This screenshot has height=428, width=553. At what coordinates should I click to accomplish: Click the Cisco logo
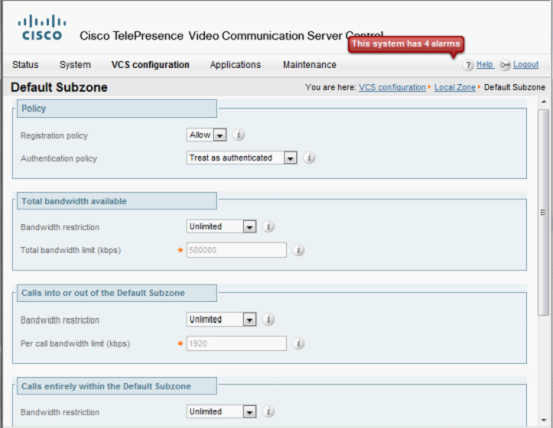[x=42, y=27]
